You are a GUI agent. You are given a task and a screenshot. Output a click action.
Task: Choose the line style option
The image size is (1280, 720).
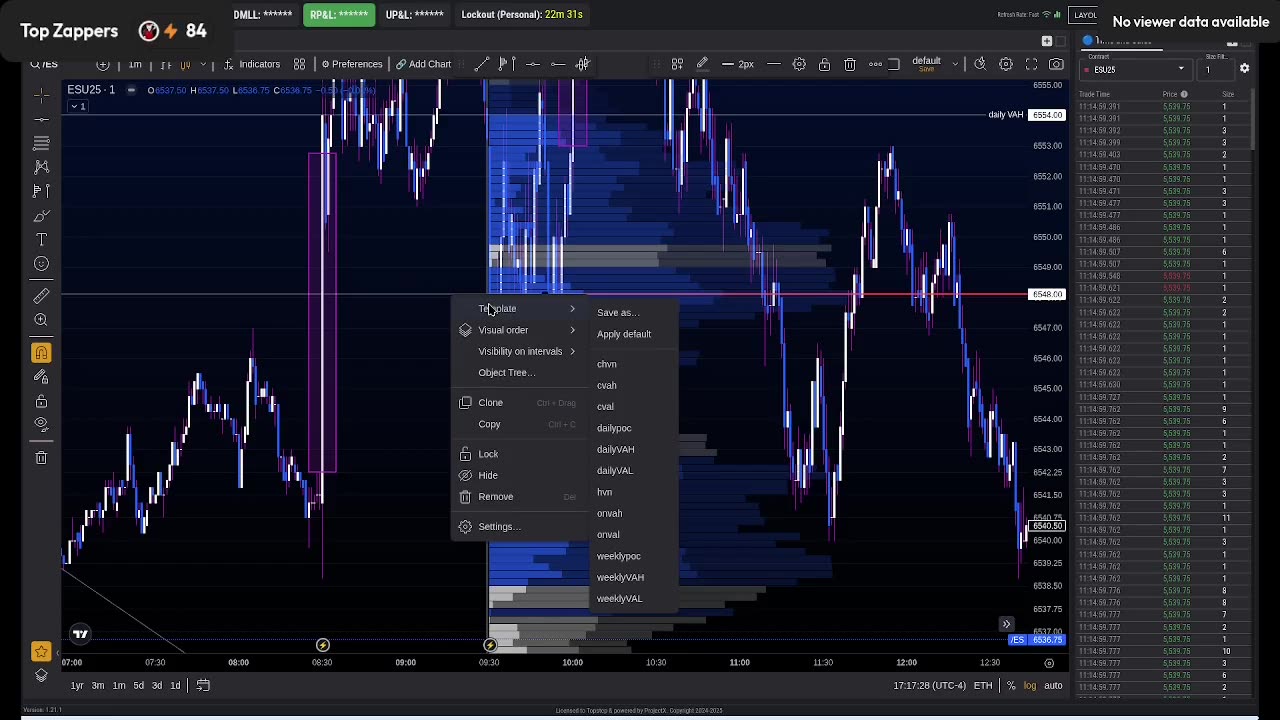click(774, 64)
